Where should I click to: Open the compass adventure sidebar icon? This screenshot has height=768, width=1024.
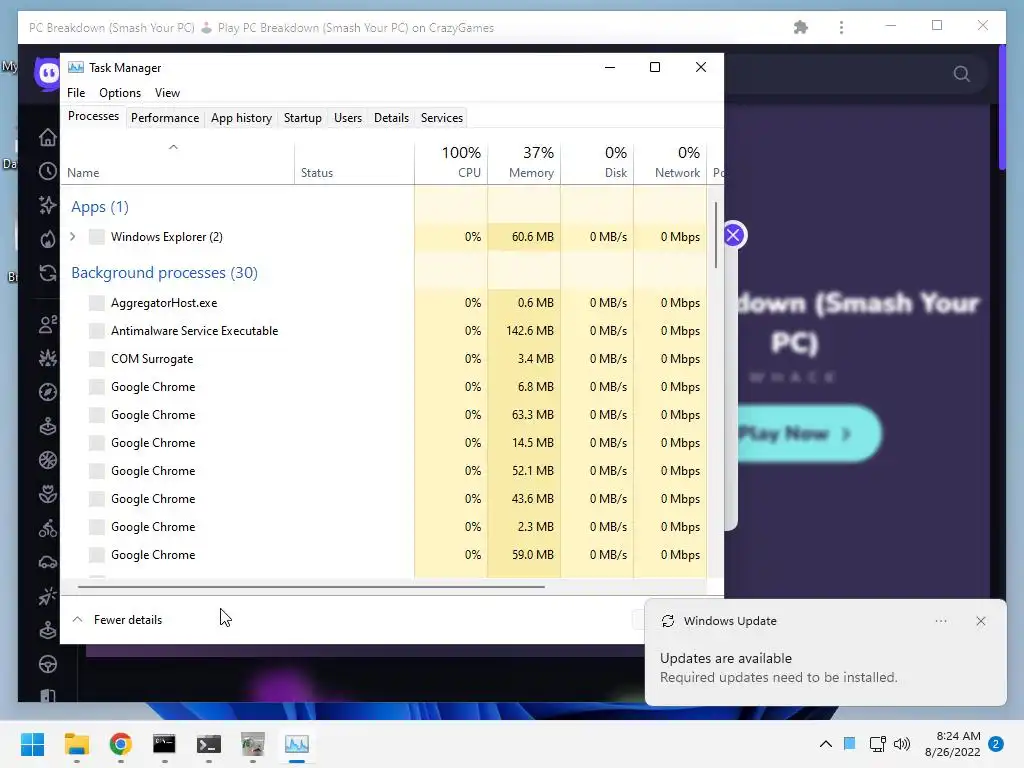[x=48, y=392]
